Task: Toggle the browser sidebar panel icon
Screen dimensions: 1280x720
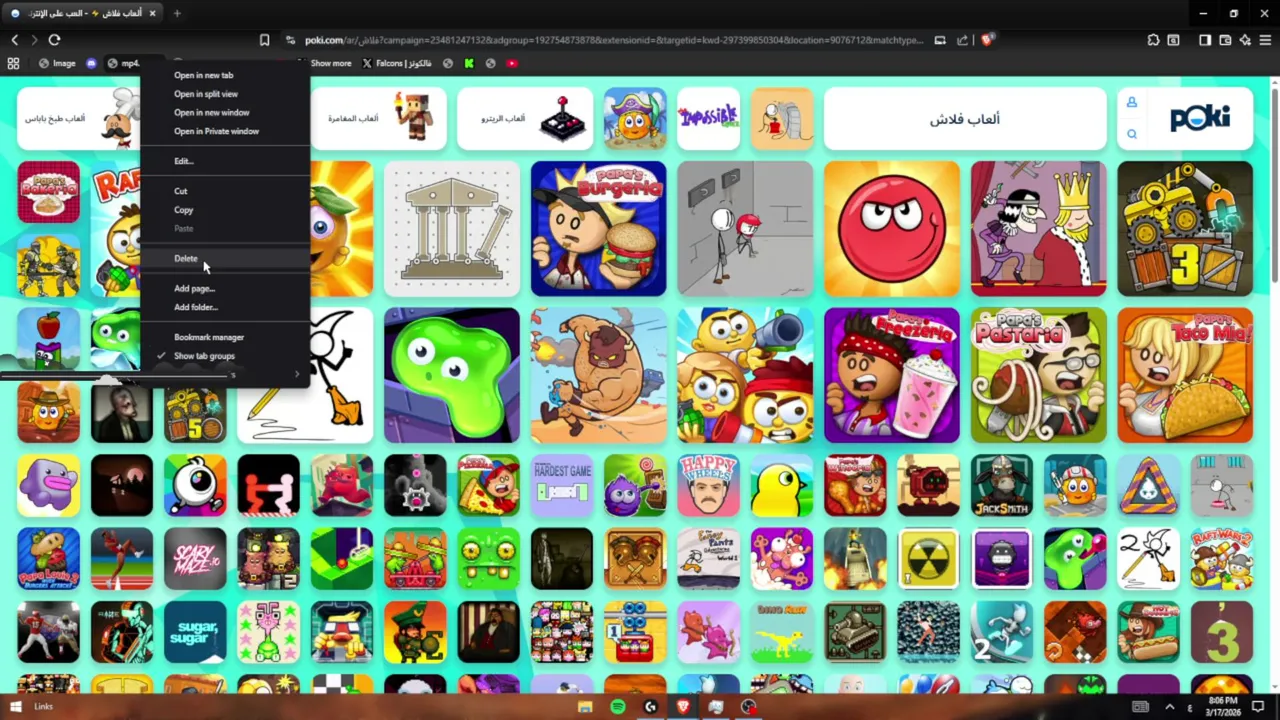Action: tap(1205, 40)
